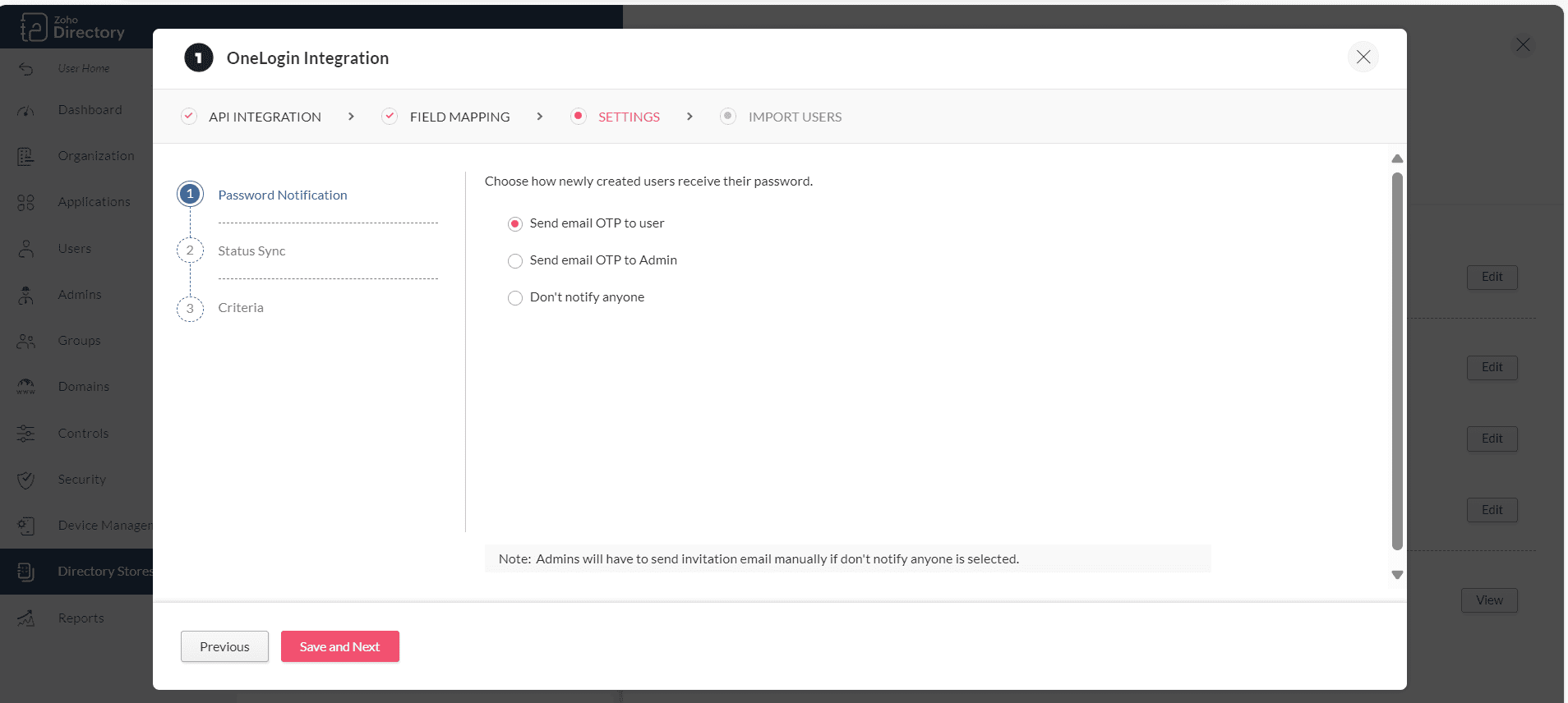This screenshot has width=1568, height=703.
Task: Close the background panel with X icon
Action: tap(1523, 45)
